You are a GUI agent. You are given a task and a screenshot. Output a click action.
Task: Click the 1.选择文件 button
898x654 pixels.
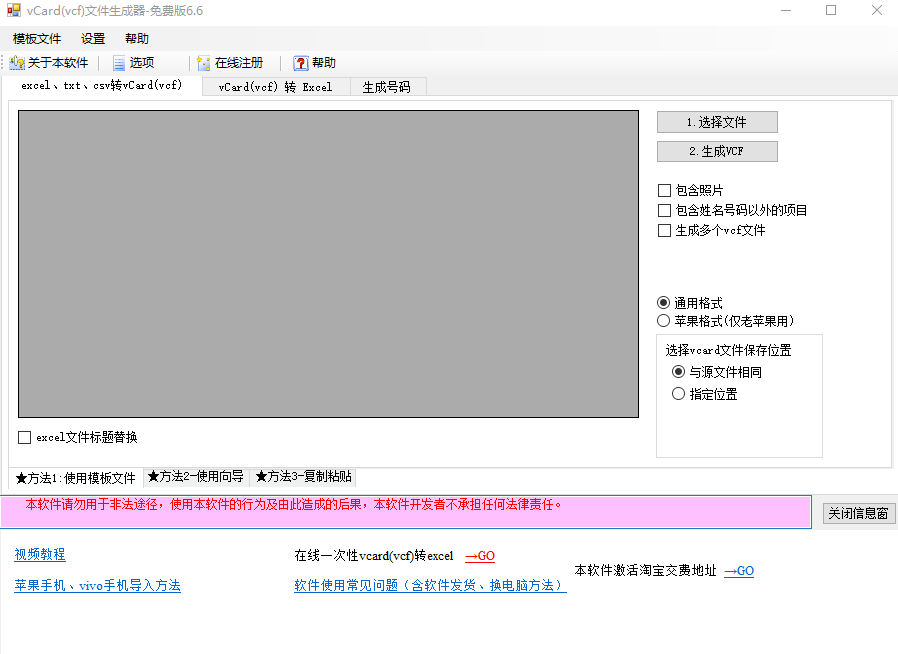[716, 122]
